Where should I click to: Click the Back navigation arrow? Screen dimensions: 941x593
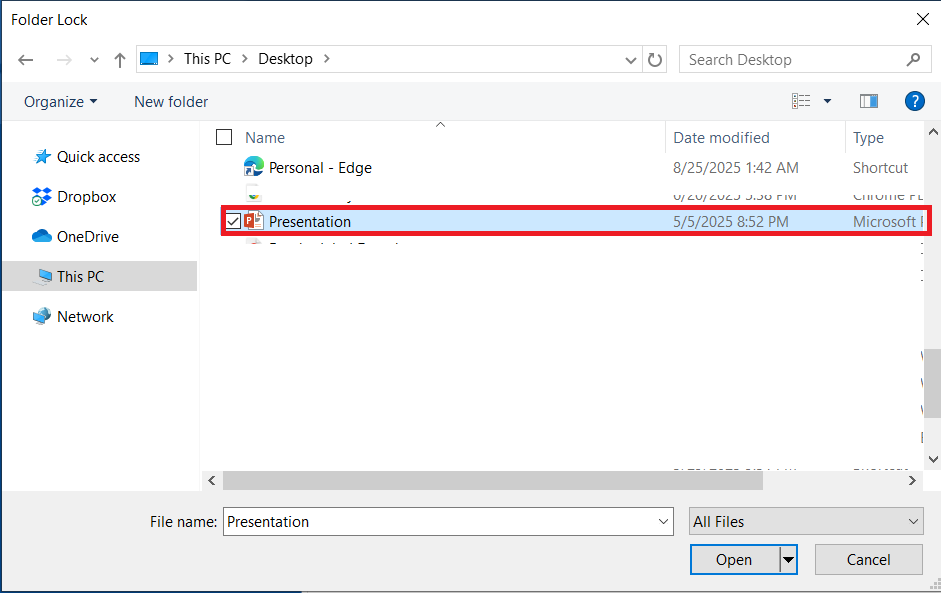tap(27, 60)
